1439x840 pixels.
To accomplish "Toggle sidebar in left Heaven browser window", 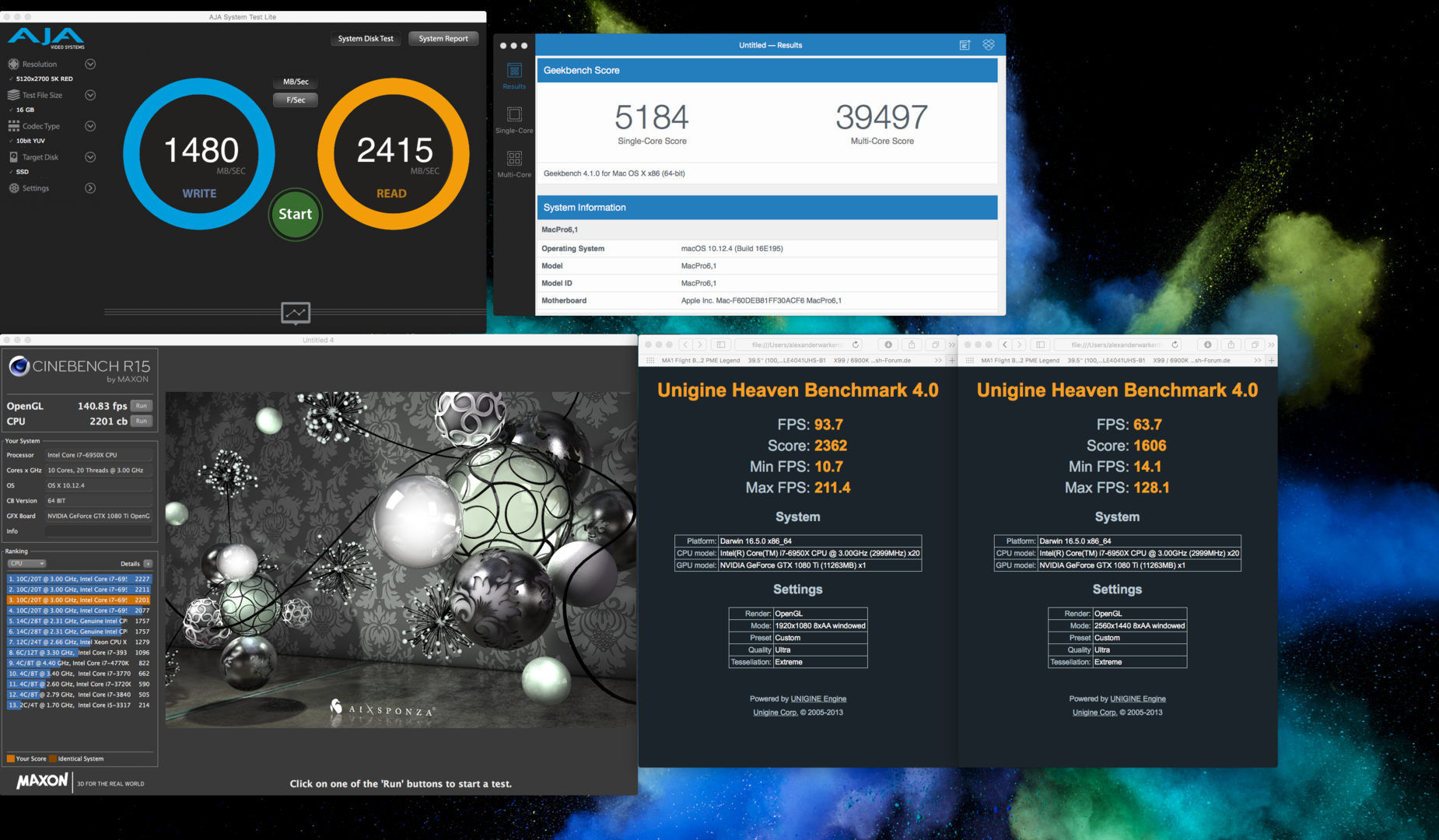I will (x=721, y=345).
